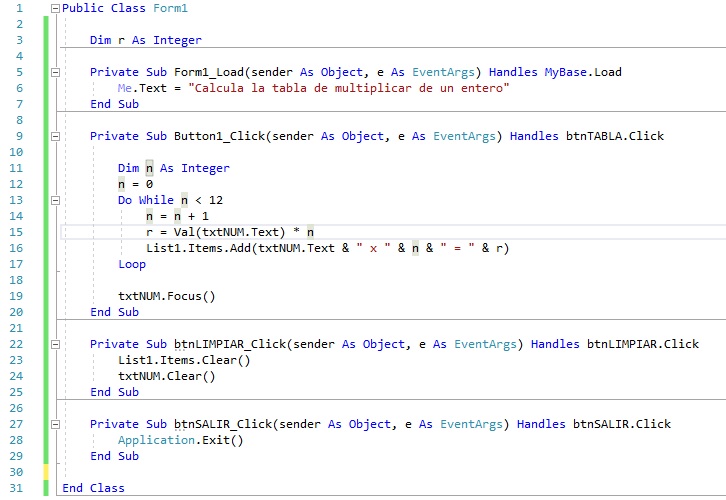Screen dimensions: 726x500
Task: Click the Loop keyword
Action: [132, 264]
